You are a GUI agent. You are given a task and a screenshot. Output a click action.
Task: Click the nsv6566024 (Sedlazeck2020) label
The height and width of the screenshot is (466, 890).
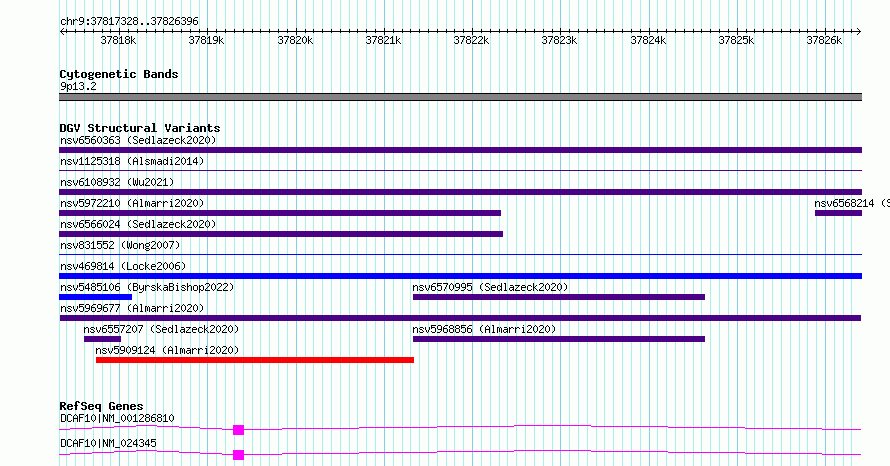(138, 224)
